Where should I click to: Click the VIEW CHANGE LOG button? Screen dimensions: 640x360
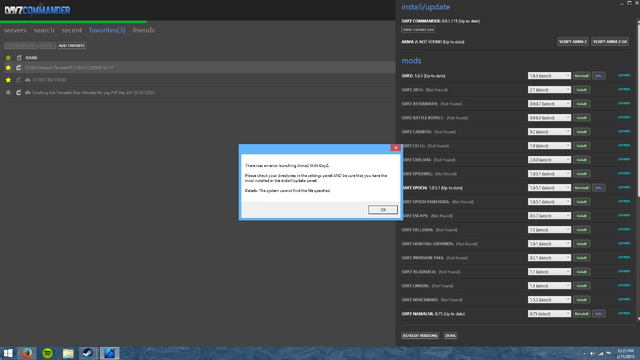[418, 29]
